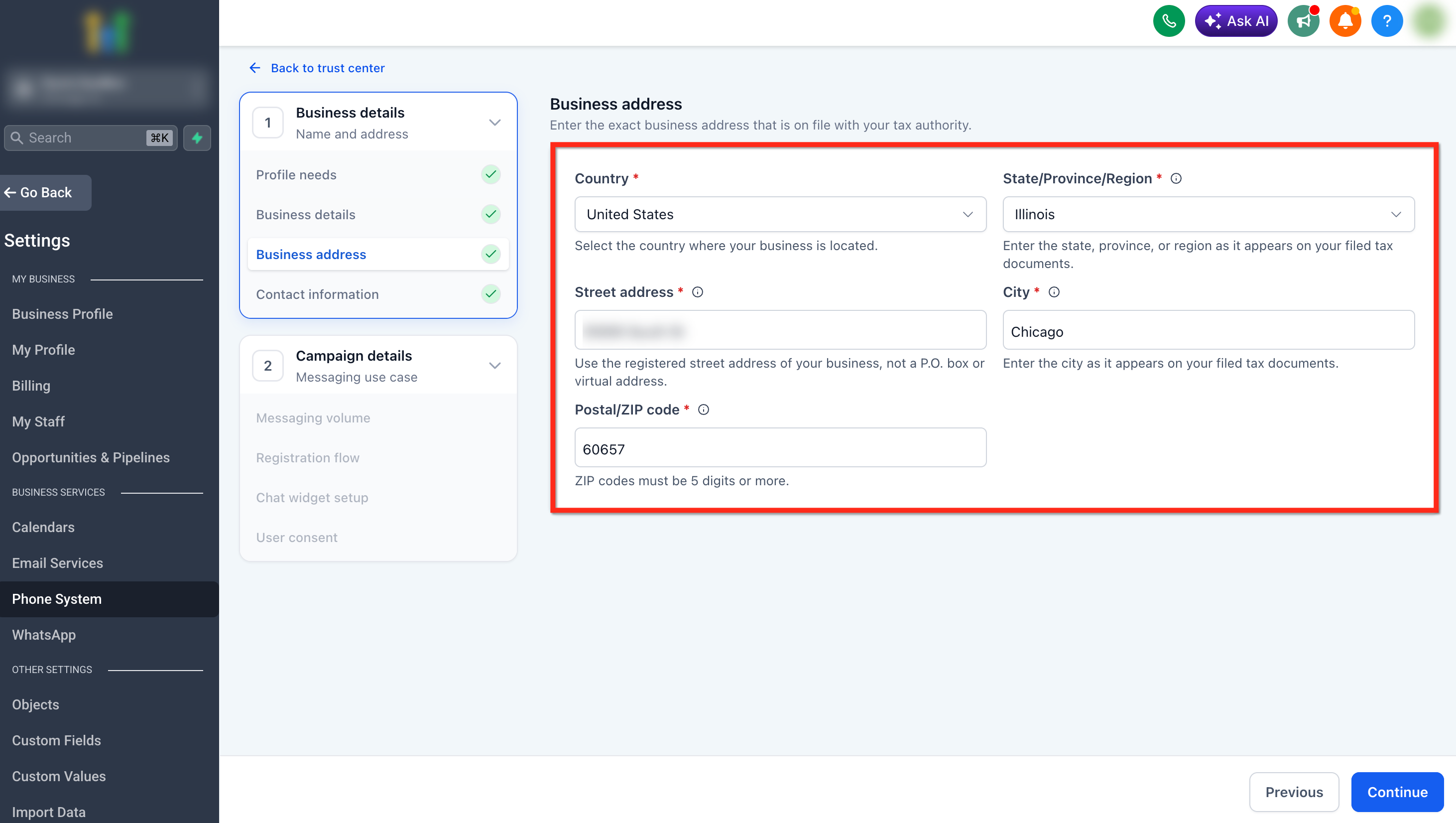The width and height of the screenshot is (1456, 823).
Task: Follow the Back to trust center link
Action: (x=327, y=68)
